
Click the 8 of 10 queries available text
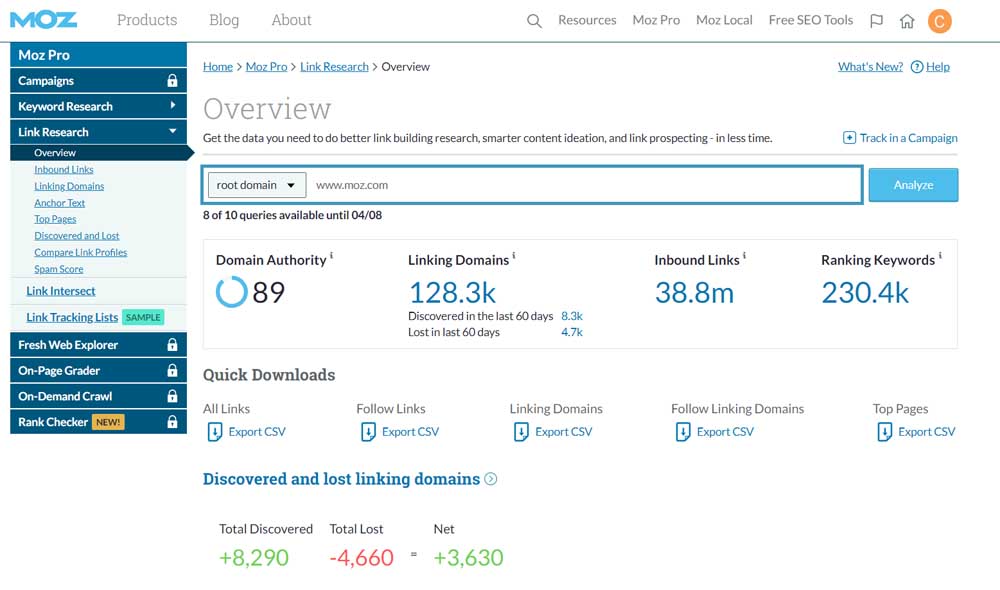[x=292, y=215]
